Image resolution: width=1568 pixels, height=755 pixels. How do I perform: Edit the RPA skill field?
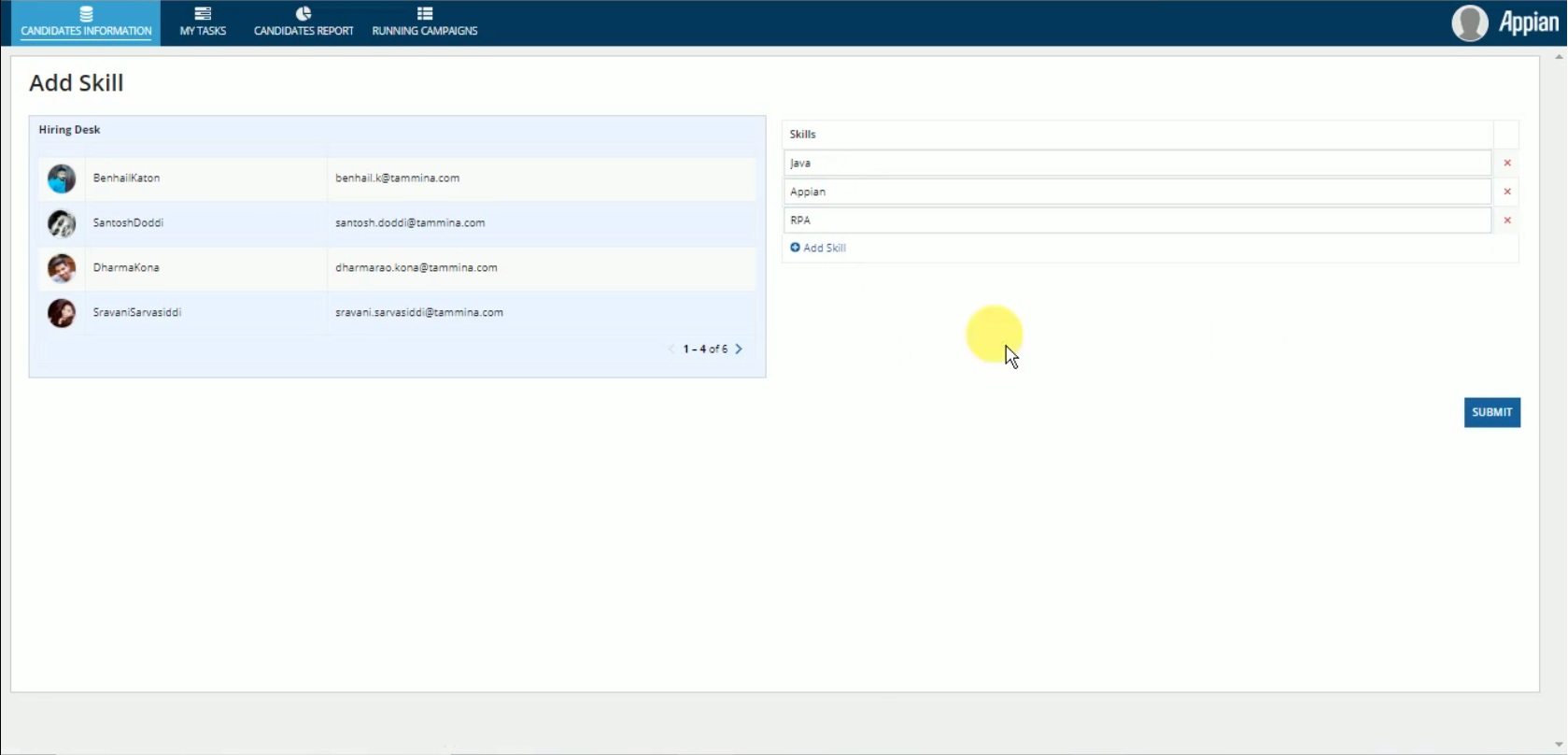1137,221
